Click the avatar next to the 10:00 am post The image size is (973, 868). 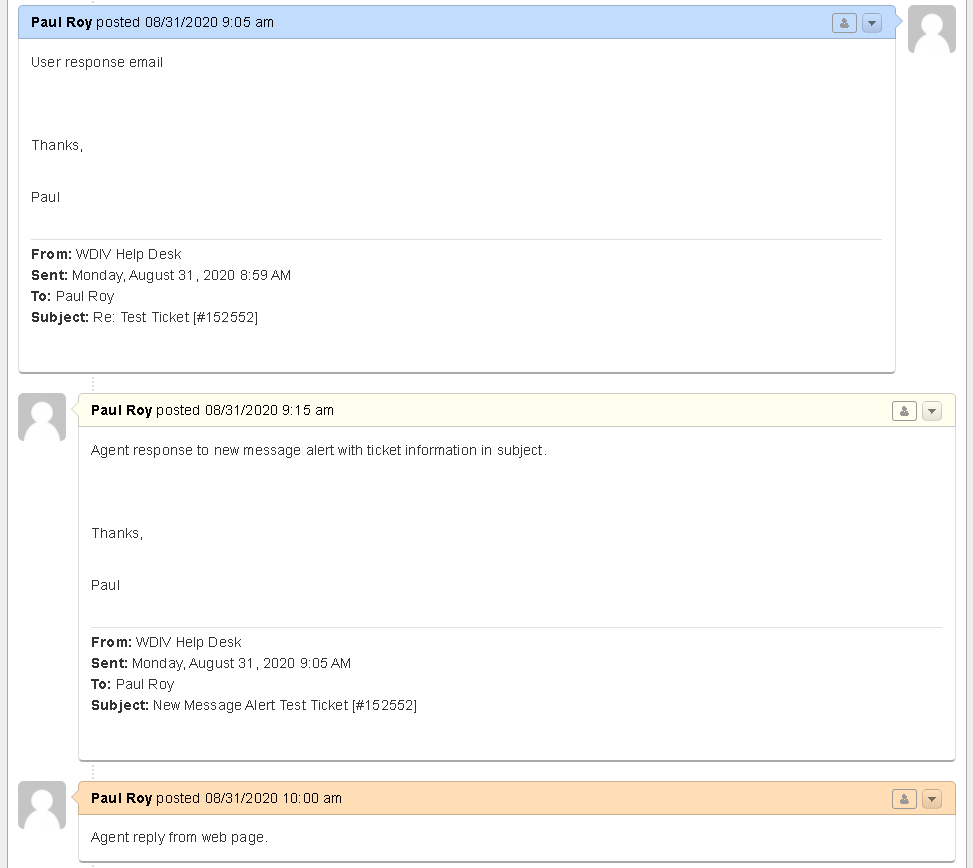(42, 805)
